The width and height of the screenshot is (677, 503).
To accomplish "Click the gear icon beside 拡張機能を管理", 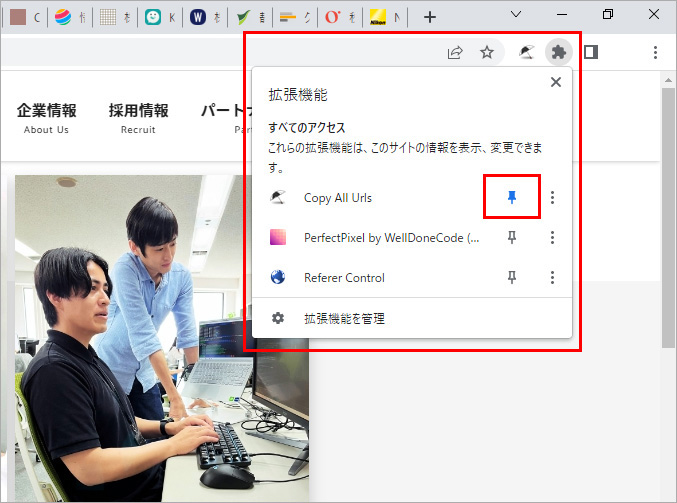I will point(278,318).
